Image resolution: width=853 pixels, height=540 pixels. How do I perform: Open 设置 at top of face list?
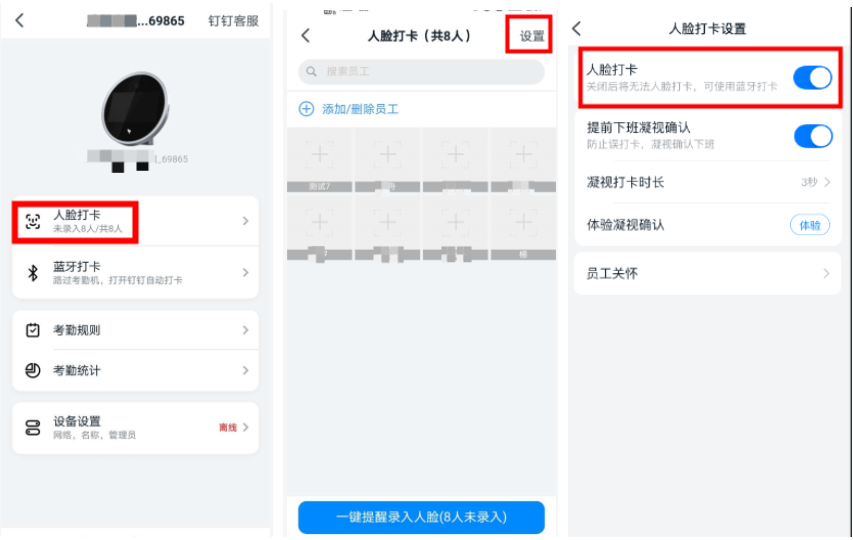tap(531, 36)
